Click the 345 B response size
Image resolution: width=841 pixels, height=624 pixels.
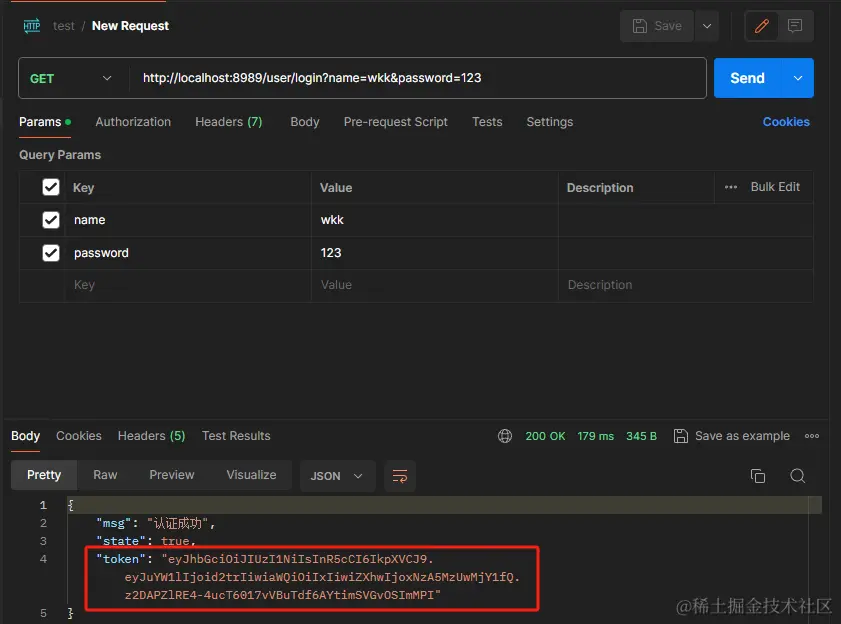[641, 436]
